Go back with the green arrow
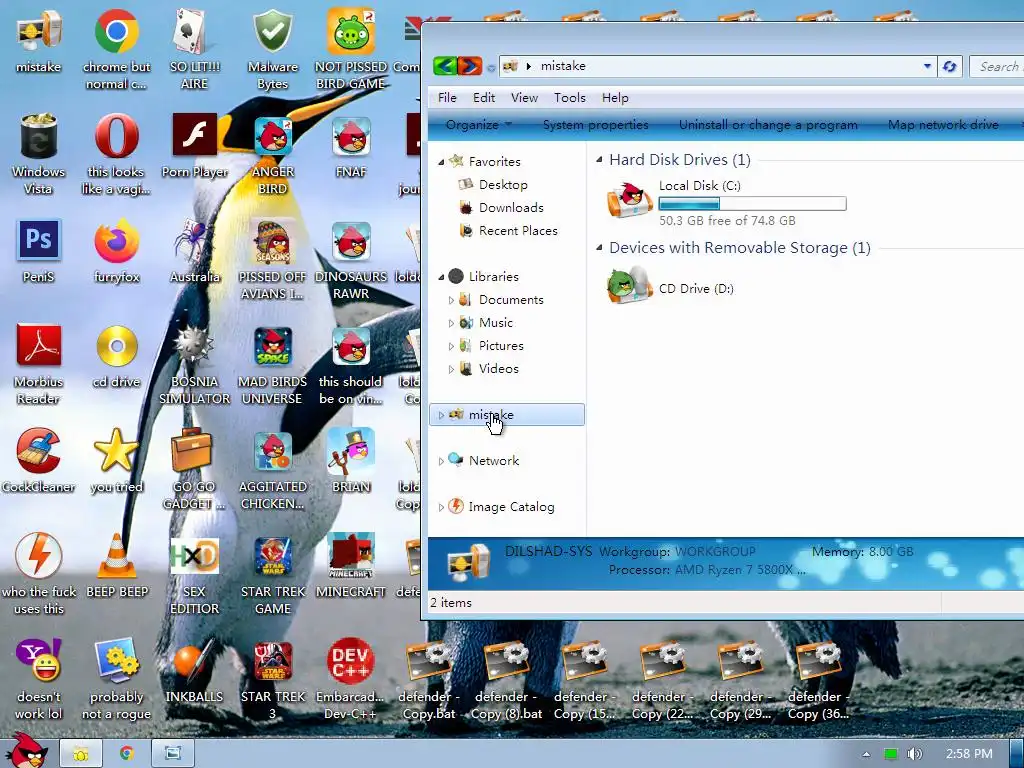The image size is (1024, 768). (445, 66)
